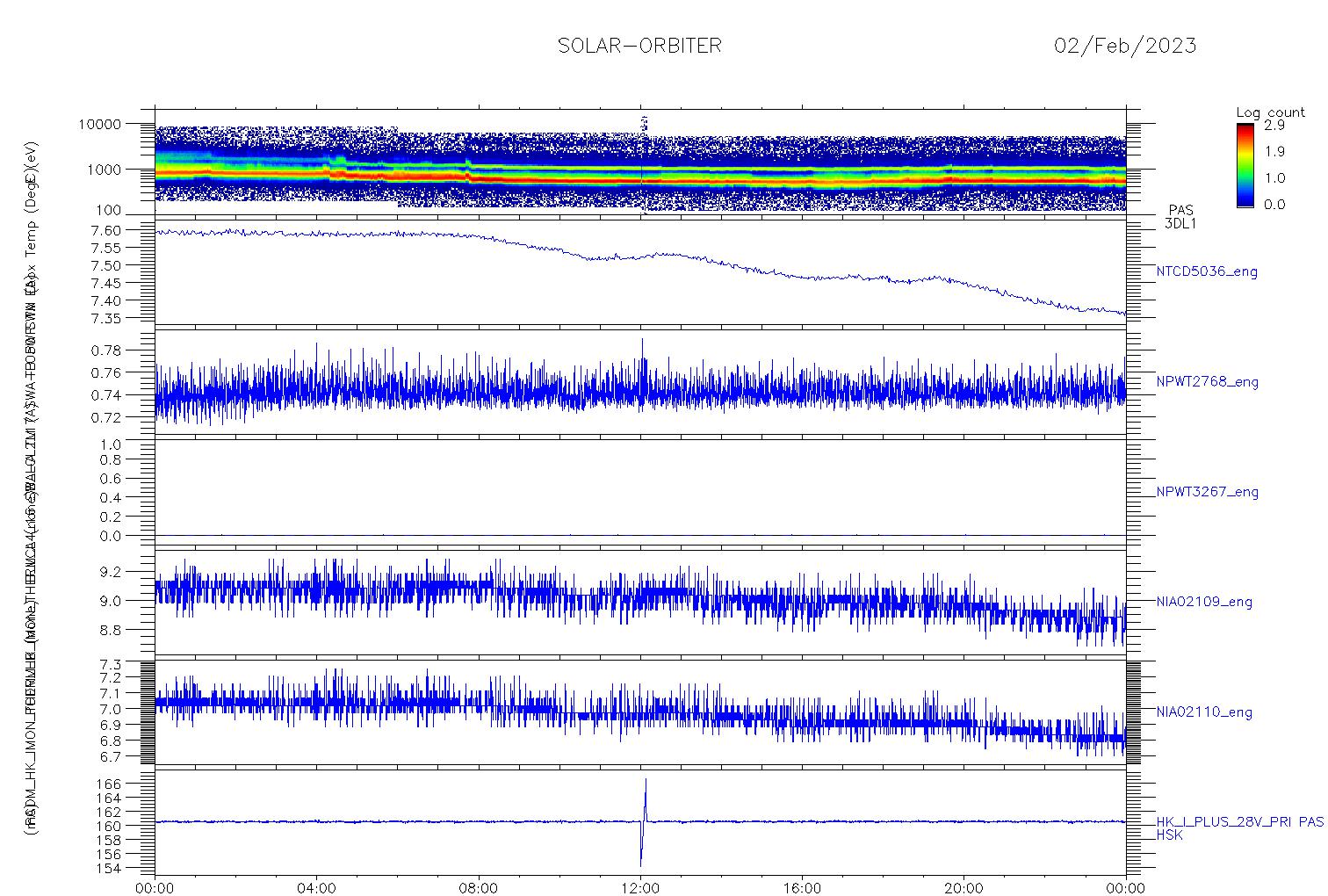
Task: Select the 02/Feb/2023 date label
Action: [x=1125, y=46]
